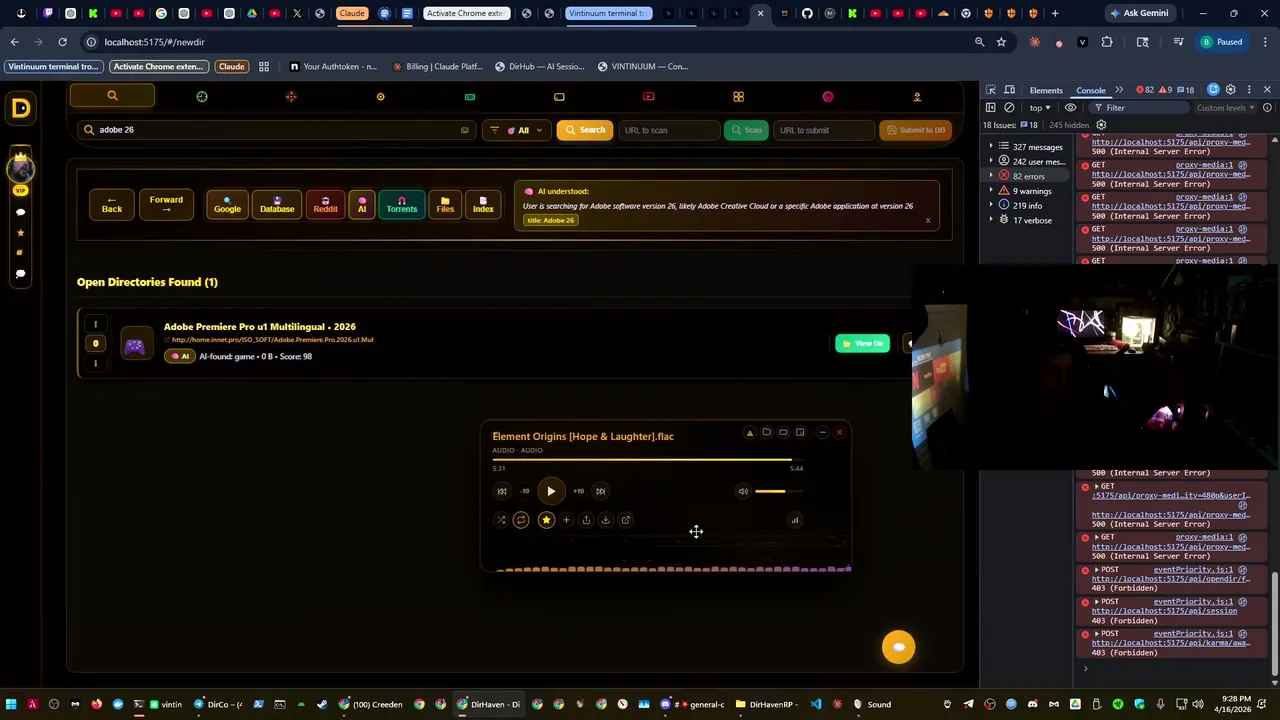The height and width of the screenshot is (720, 1280).
Task: Jump forward 10 seconds in audio player
Action: point(578,491)
